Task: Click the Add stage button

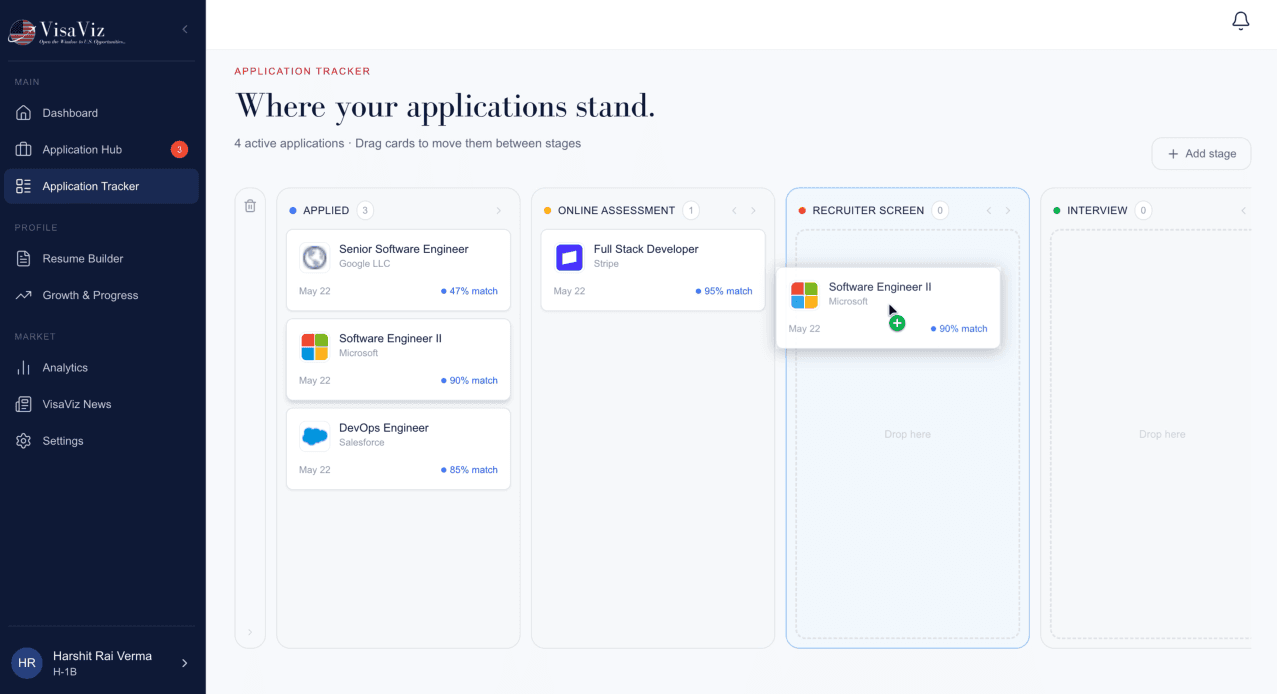Action: click(x=1201, y=154)
